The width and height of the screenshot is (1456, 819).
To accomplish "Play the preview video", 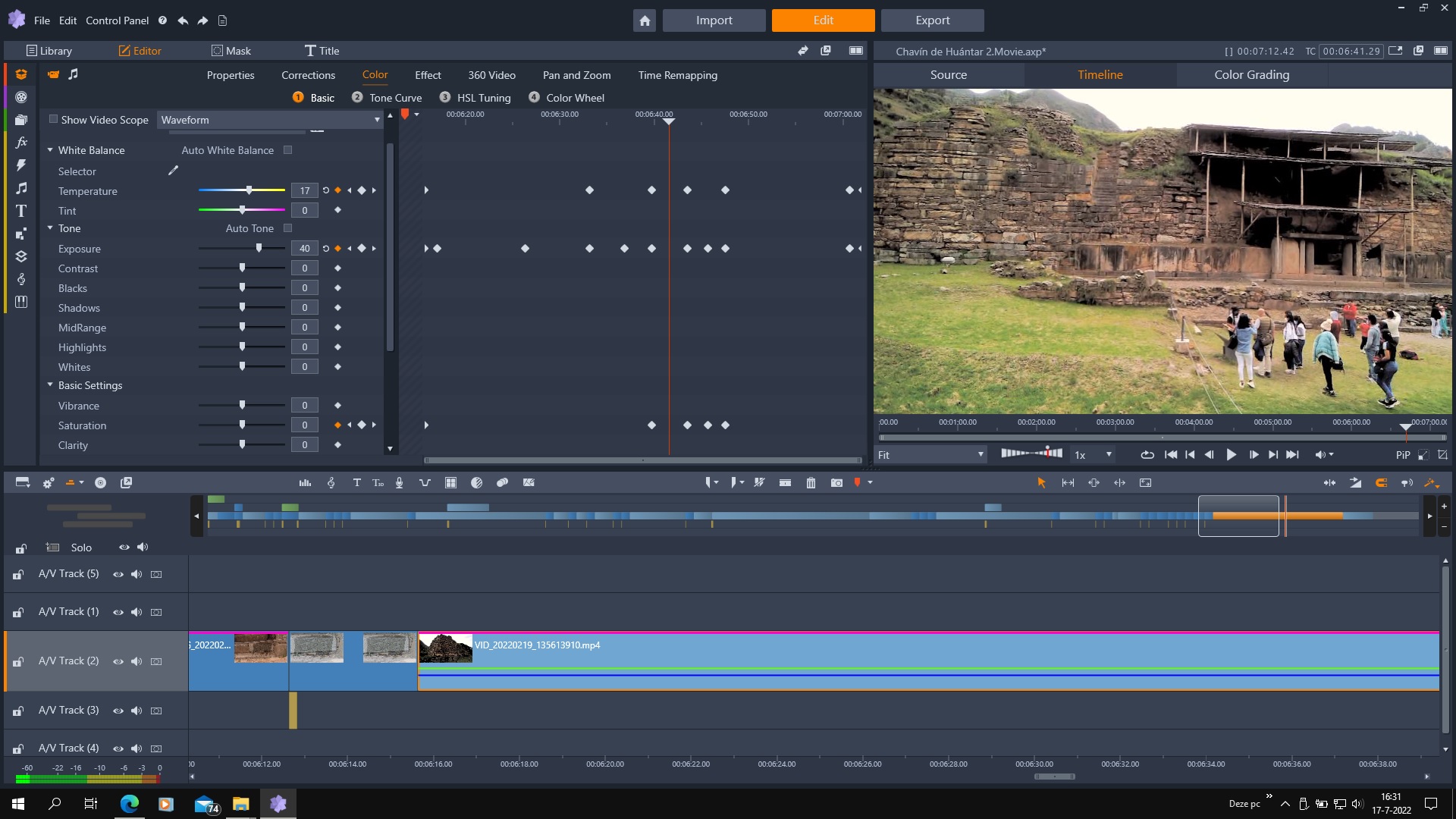I will [x=1231, y=455].
